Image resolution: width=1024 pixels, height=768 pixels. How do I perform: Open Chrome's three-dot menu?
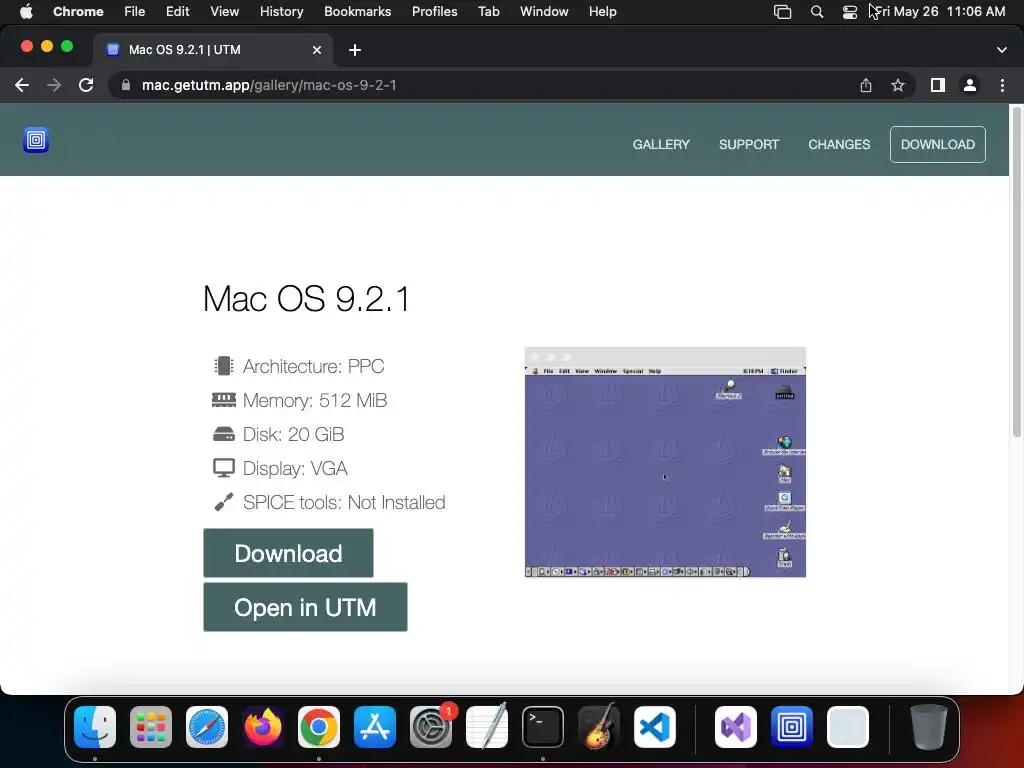tap(1002, 85)
